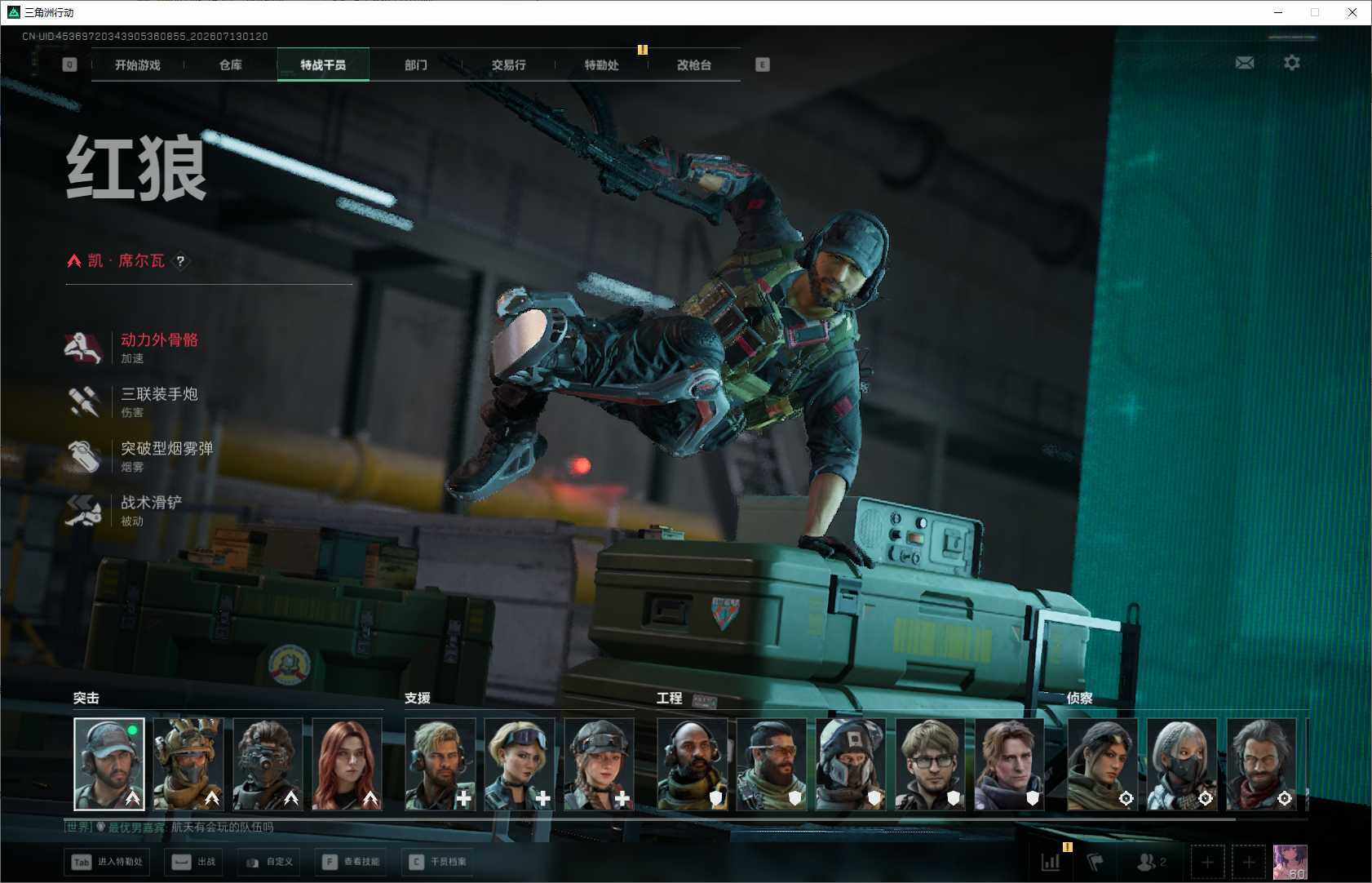Screen dimensions: 1372x883
Task: Select the engineer with black-framed eyeglasses
Action: 931,764
